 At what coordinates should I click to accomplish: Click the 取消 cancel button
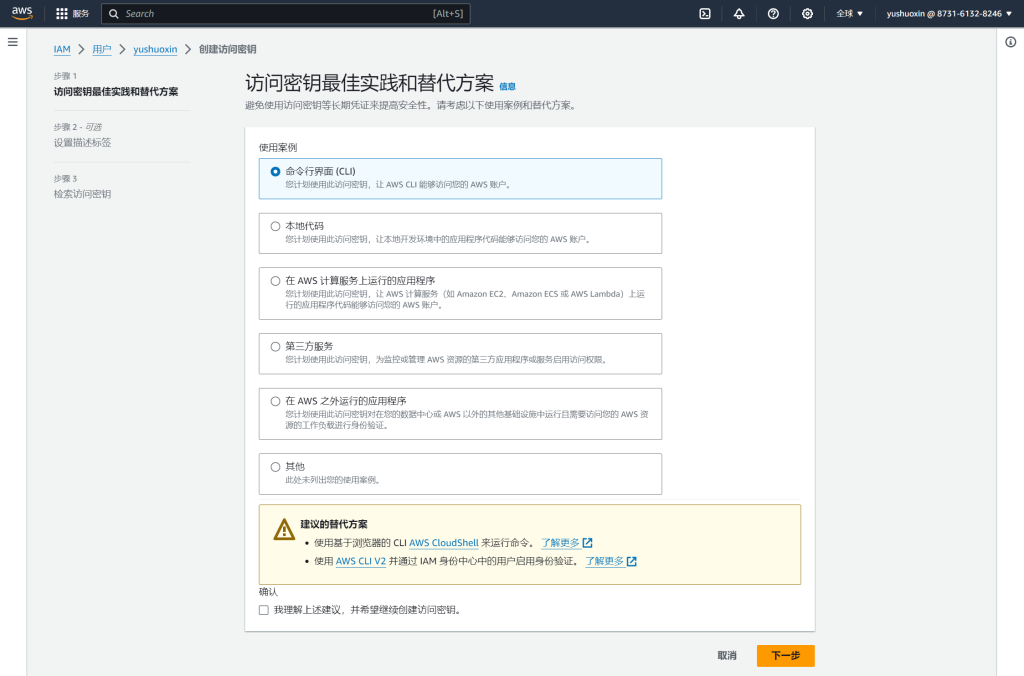click(727, 656)
